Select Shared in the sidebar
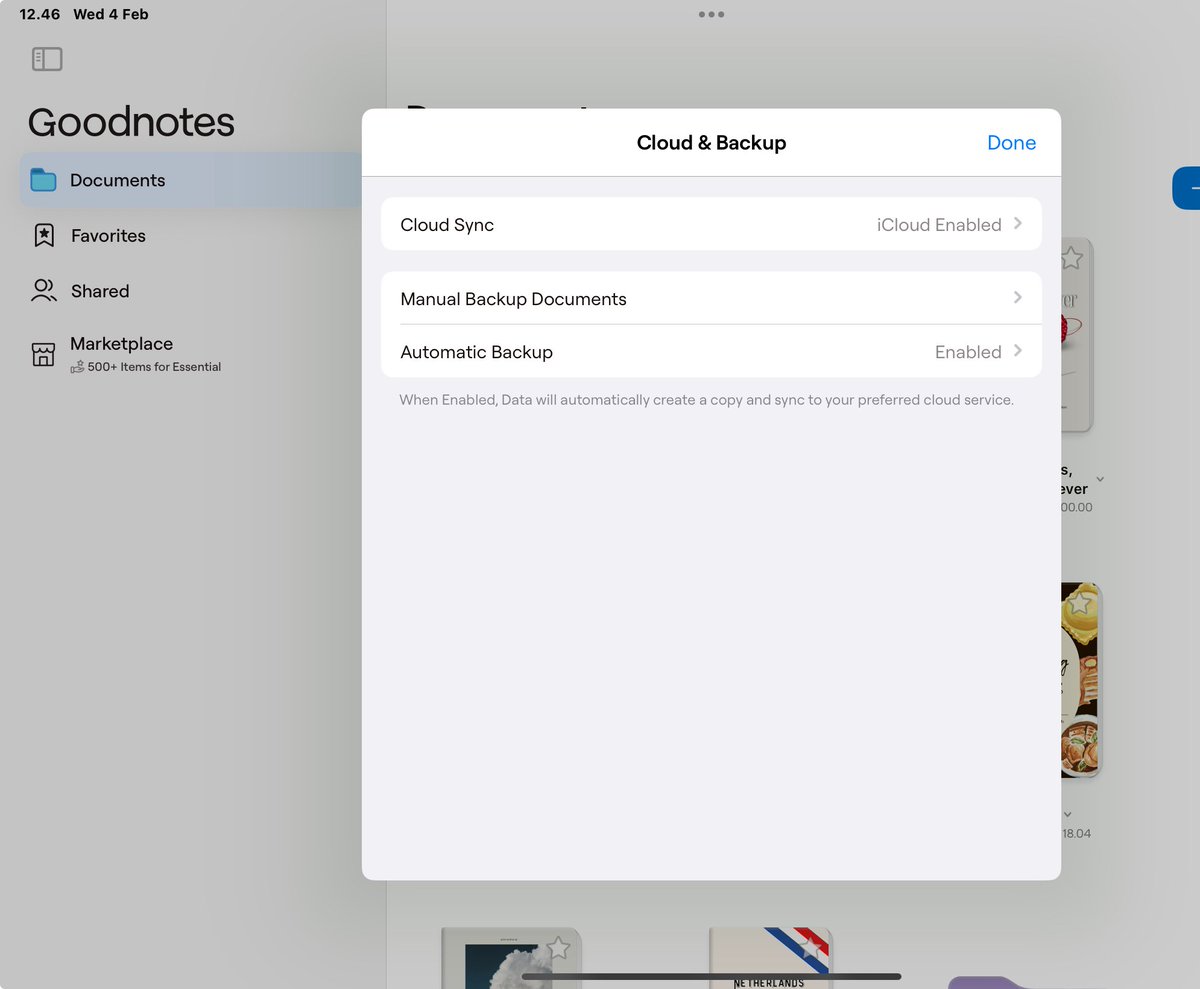This screenshot has height=989, width=1200. coord(100,291)
